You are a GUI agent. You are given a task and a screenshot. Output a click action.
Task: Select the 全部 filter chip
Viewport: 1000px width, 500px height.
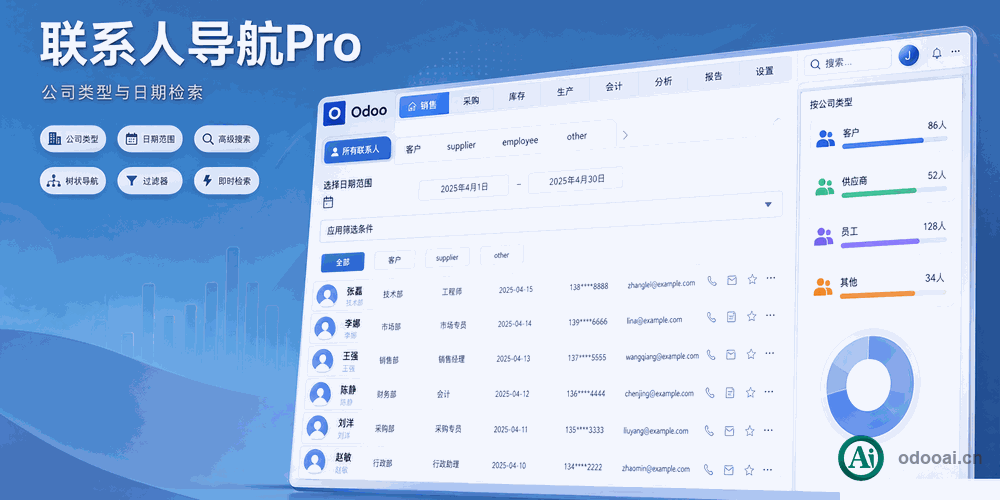342,262
